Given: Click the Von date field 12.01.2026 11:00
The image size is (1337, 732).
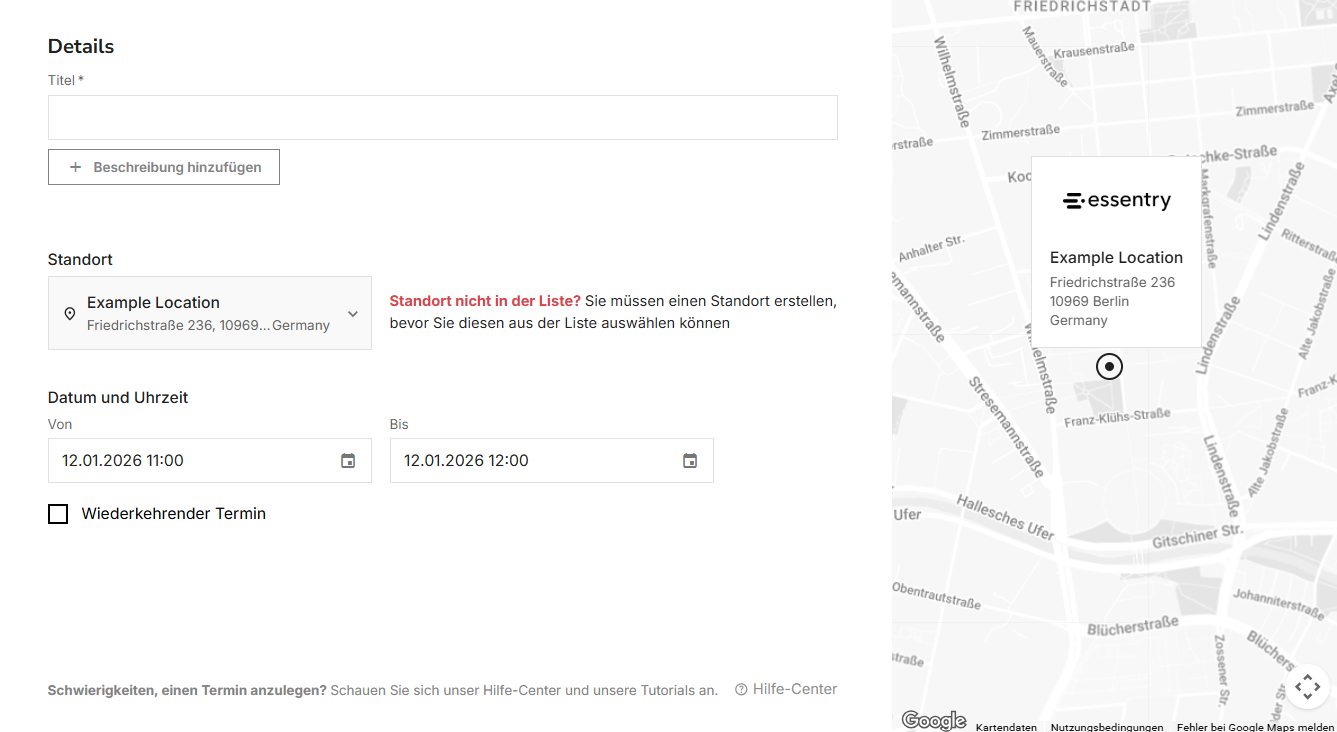Looking at the screenshot, I should click(x=210, y=460).
